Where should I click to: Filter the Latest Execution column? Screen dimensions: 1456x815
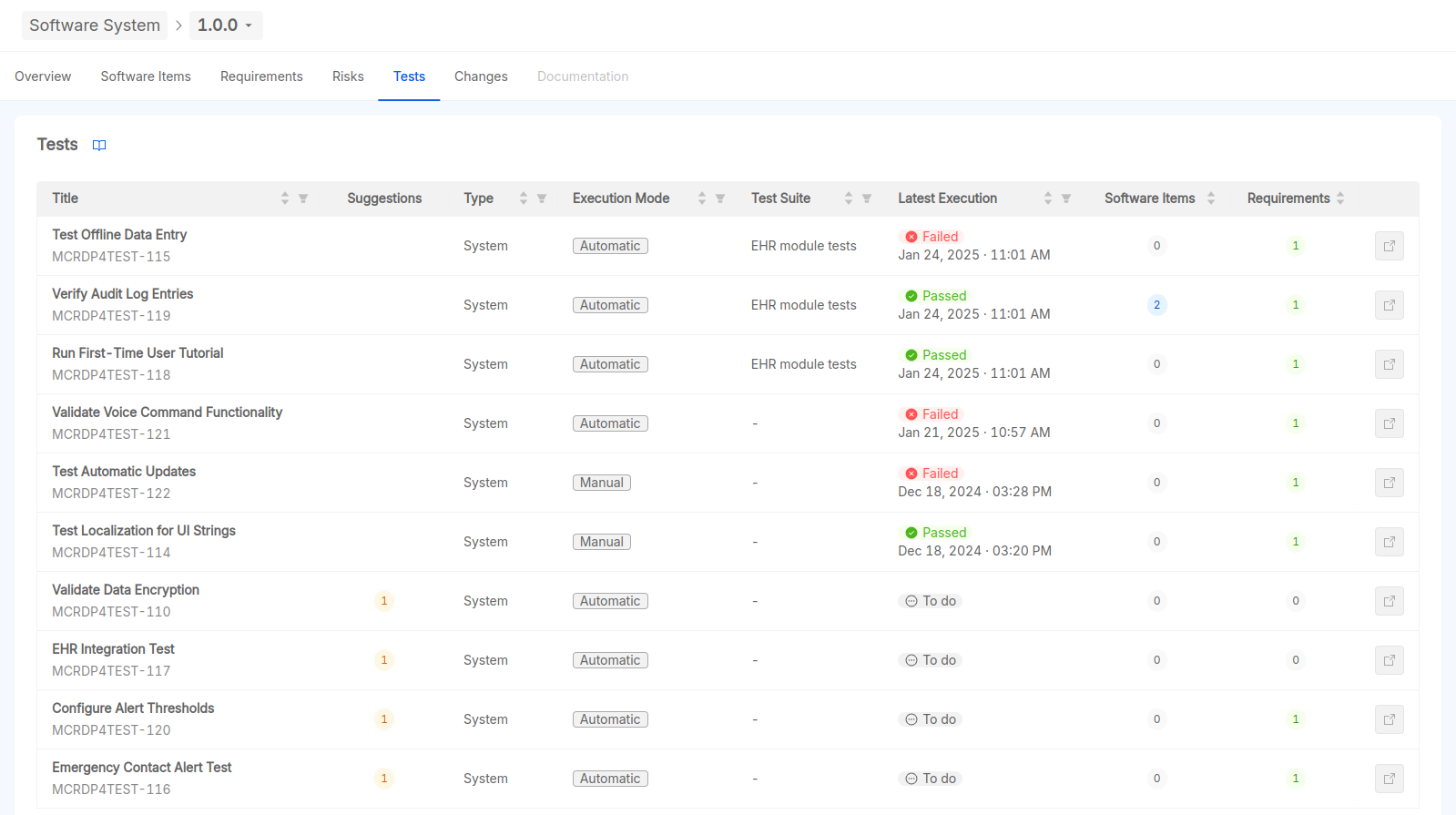(x=1066, y=199)
